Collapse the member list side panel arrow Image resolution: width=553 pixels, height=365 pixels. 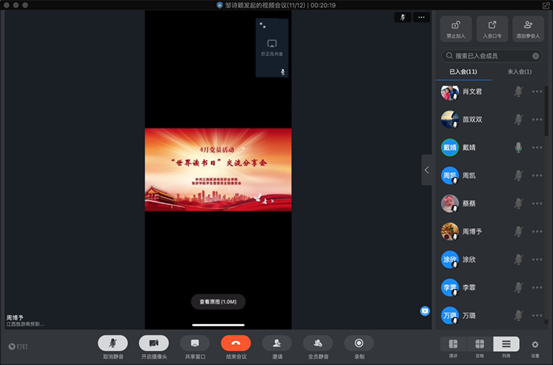pos(427,170)
